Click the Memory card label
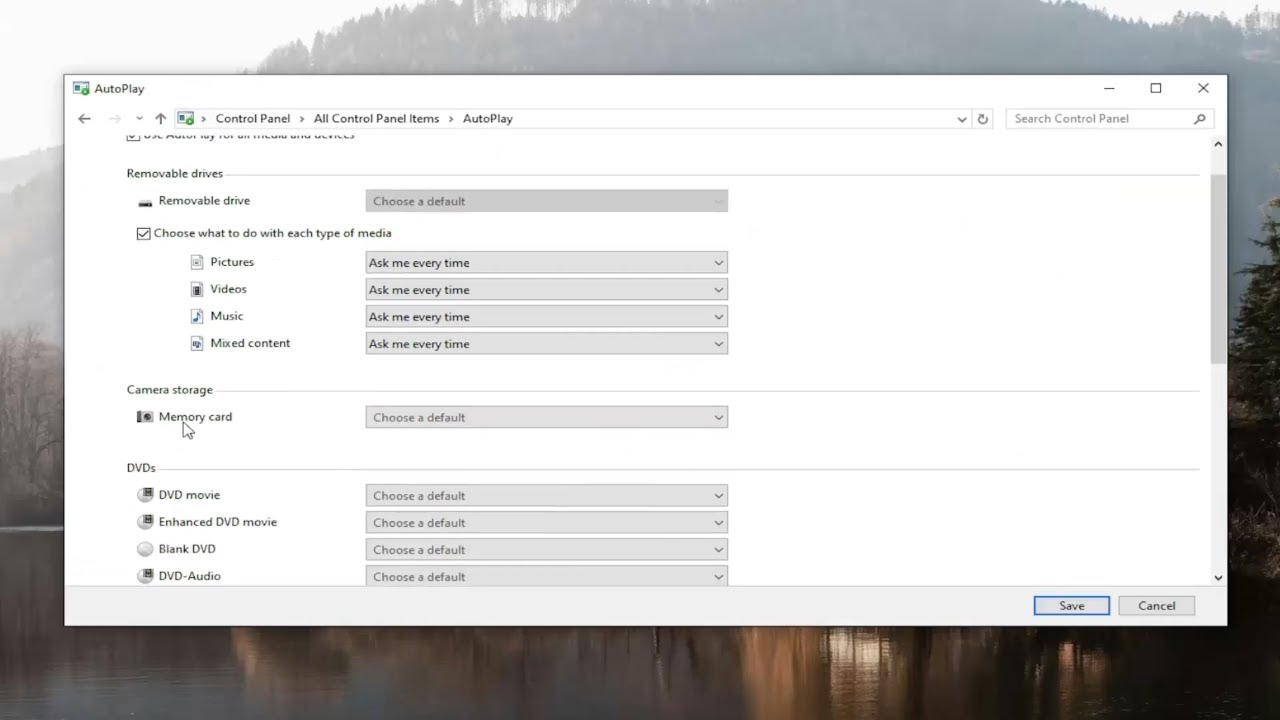 coord(195,417)
